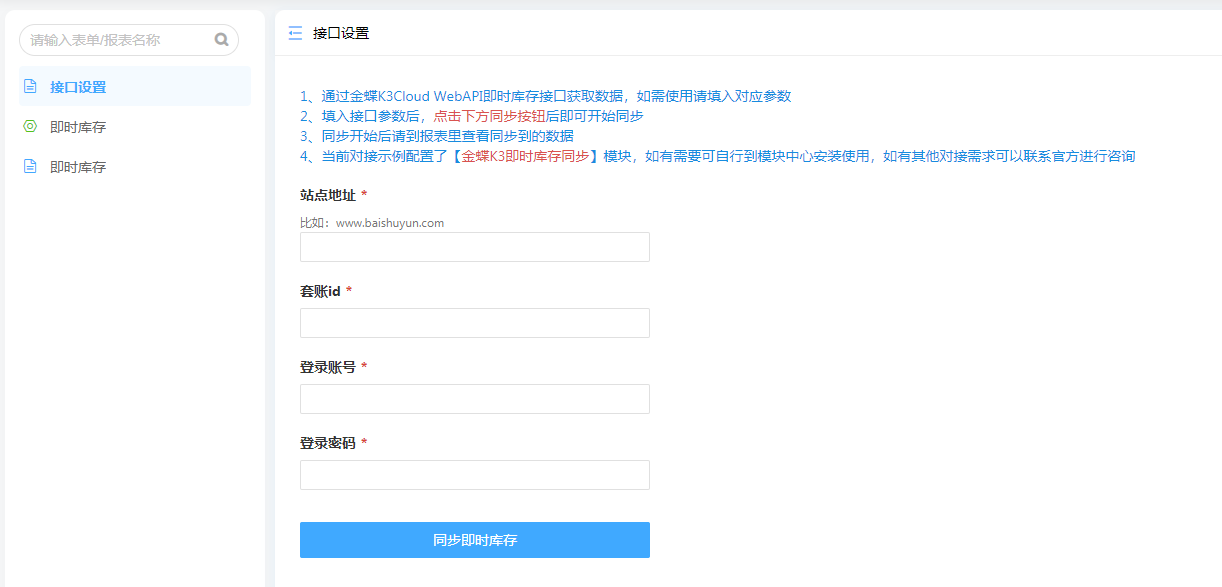Focus the 登录密码 text box
This screenshot has width=1222, height=587.
pos(474,475)
